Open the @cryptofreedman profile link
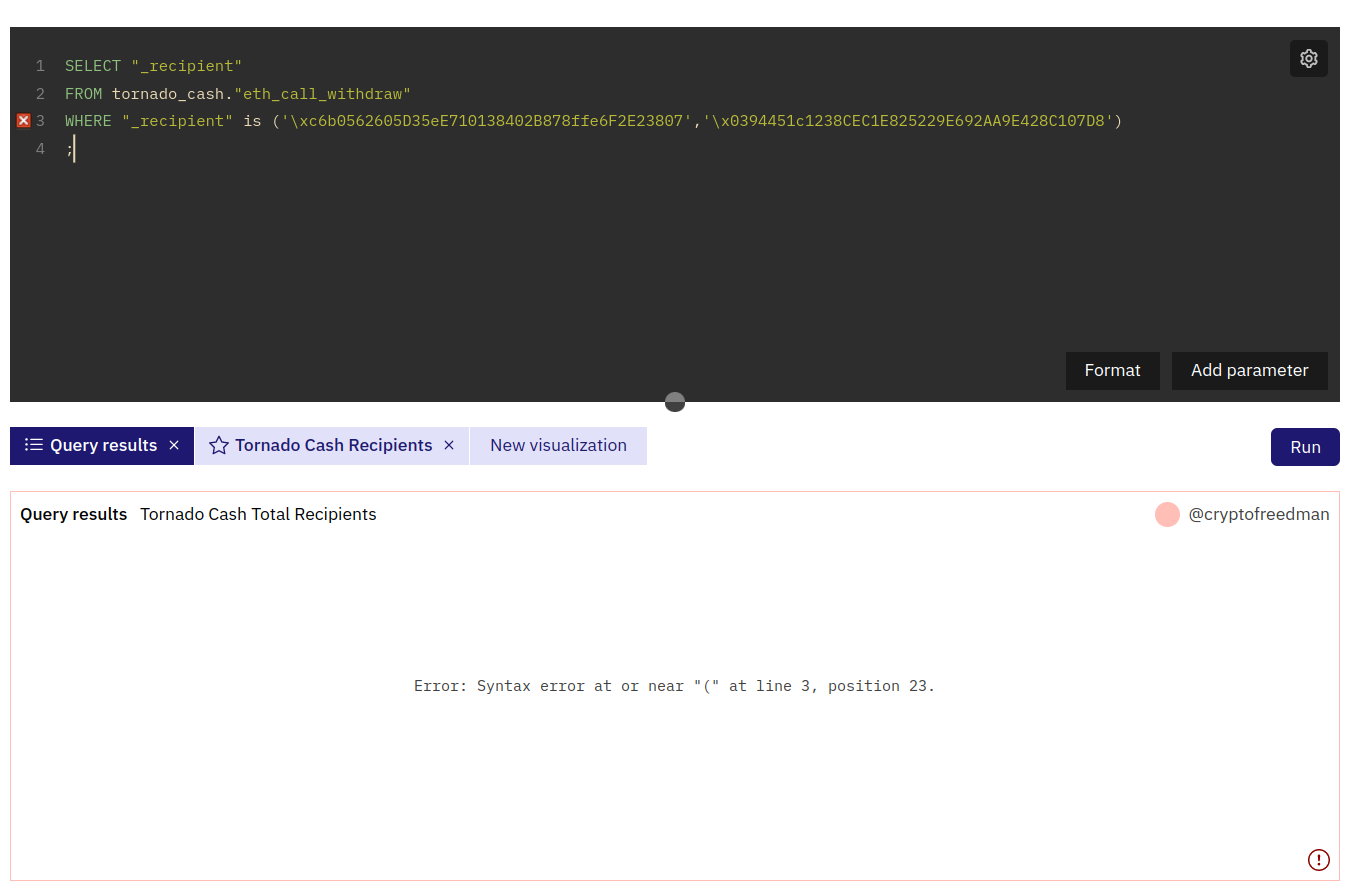 pyautogui.click(x=1259, y=514)
